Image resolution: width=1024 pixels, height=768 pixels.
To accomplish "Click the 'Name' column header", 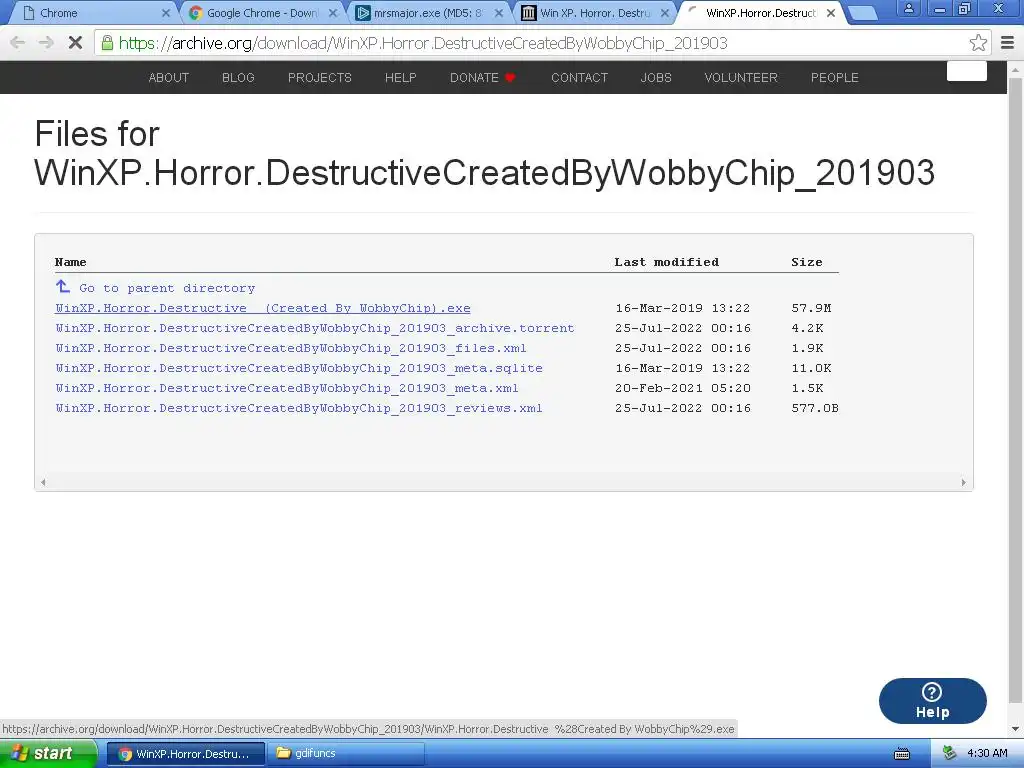I will (71, 262).
